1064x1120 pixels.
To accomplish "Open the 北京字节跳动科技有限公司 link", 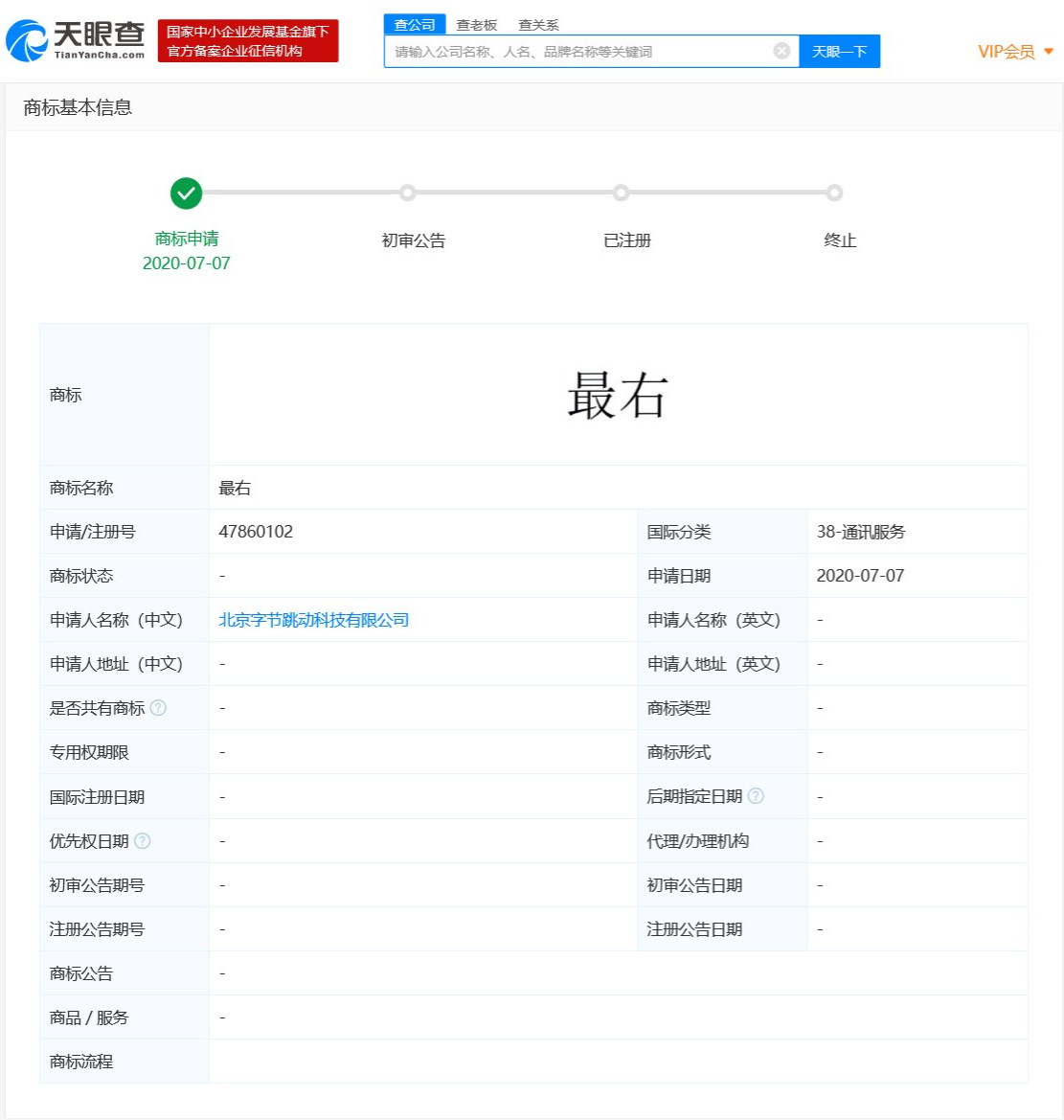I will tap(313, 620).
